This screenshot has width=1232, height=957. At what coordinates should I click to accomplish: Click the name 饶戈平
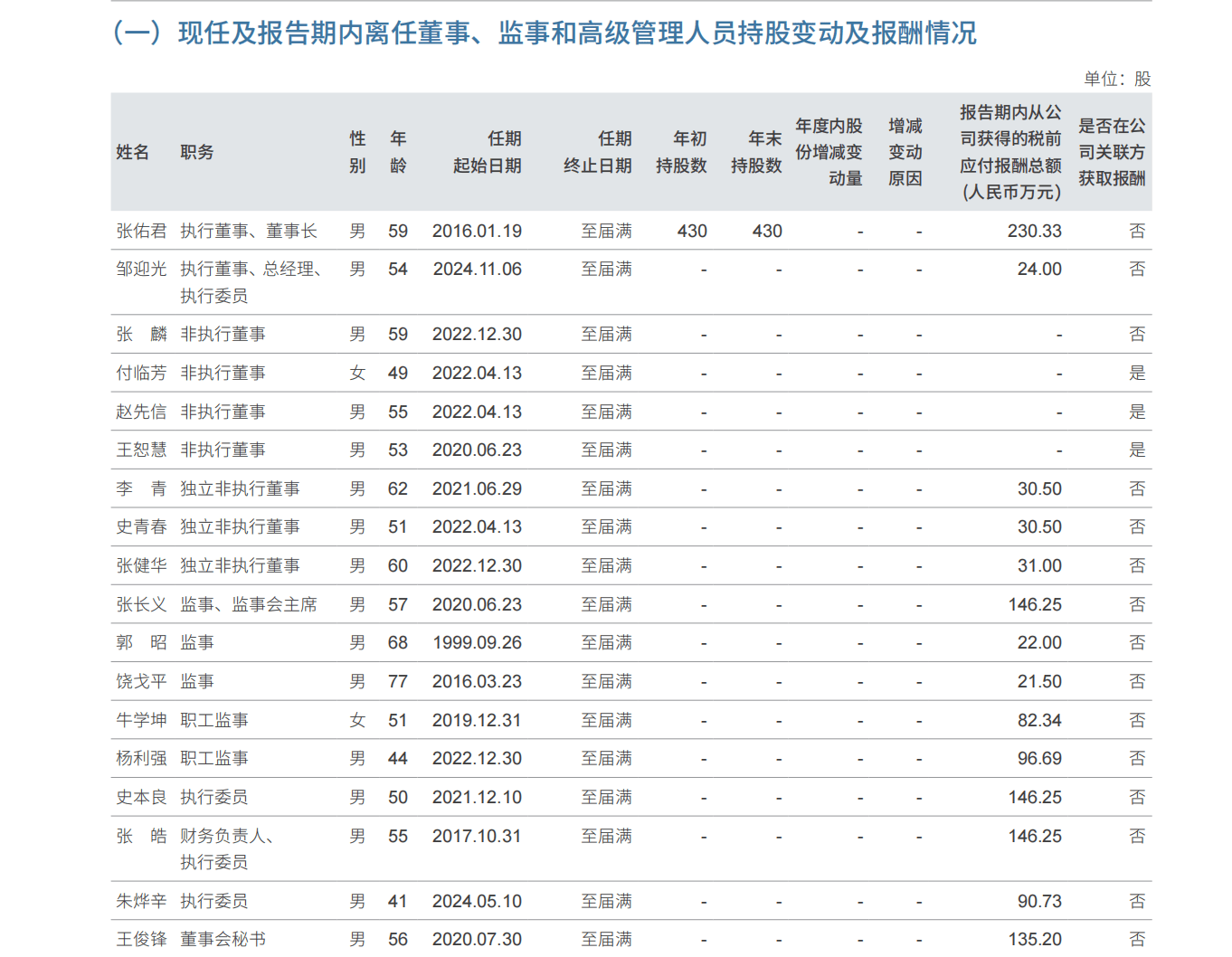click(141, 681)
